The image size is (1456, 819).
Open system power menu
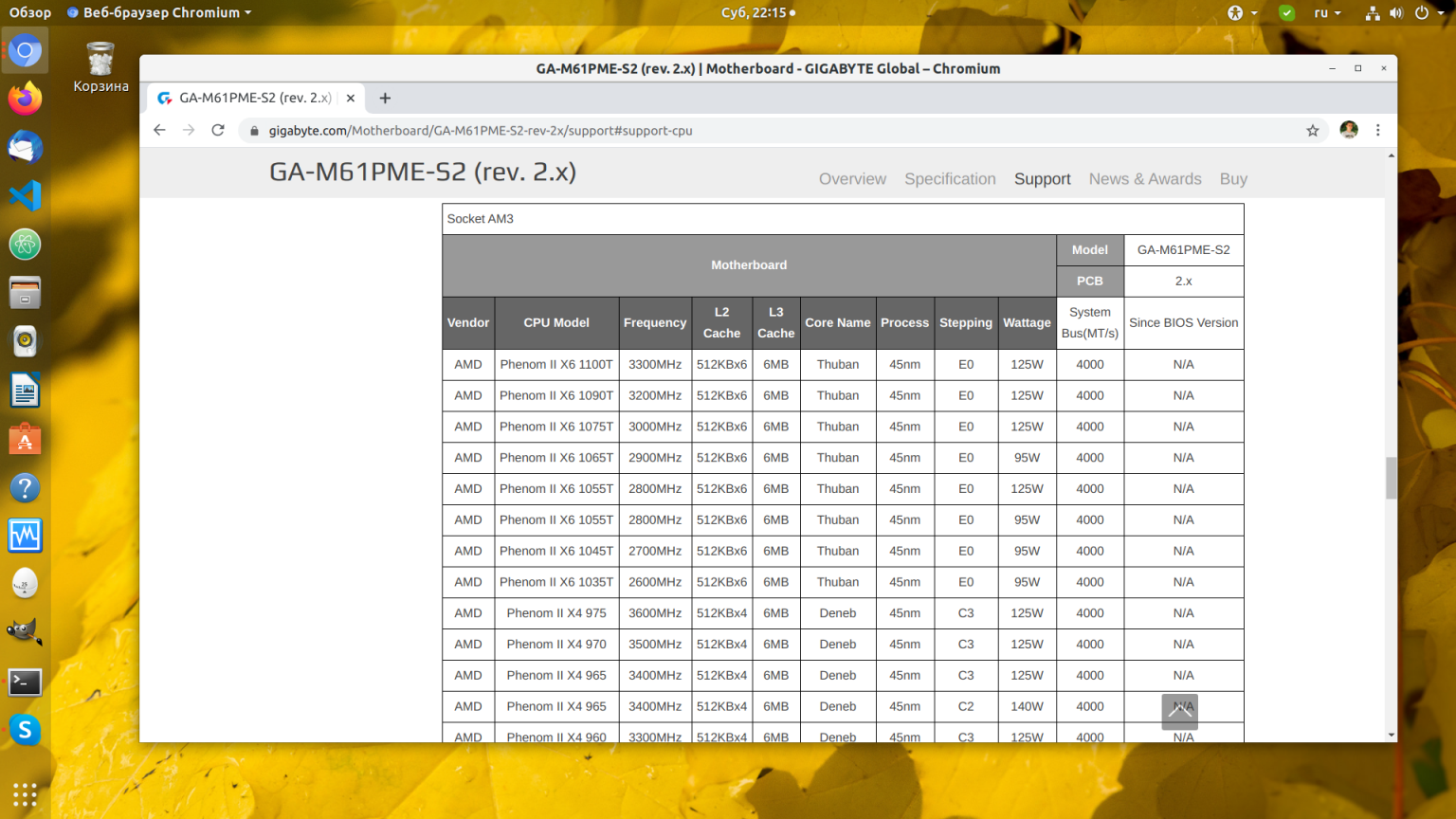[1429, 12]
